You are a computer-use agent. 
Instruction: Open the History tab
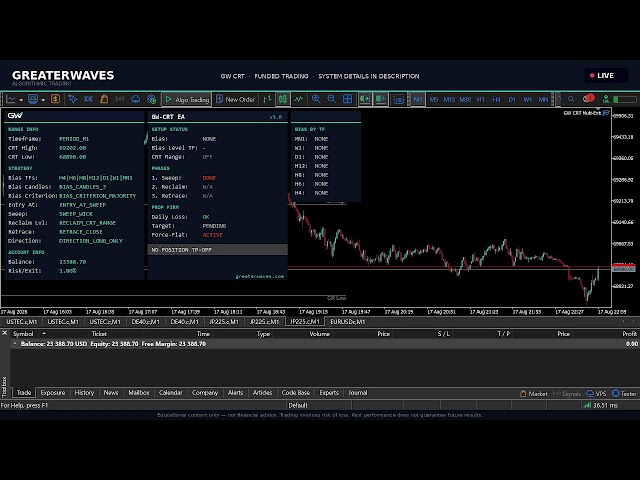tap(84, 393)
